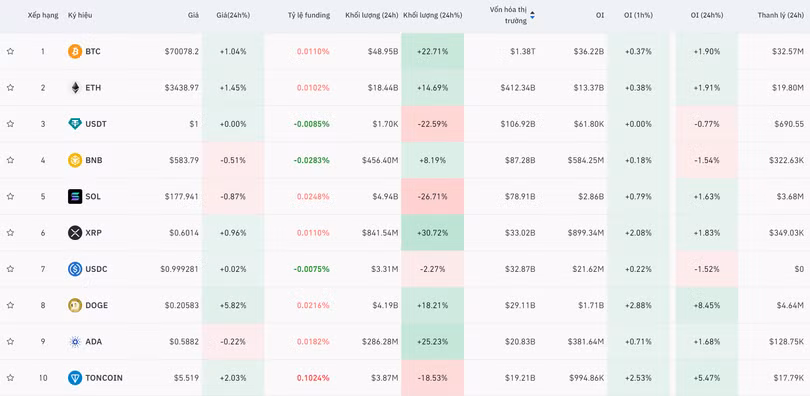
Task: Click the USDC coin icon
Action: (75, 269)
